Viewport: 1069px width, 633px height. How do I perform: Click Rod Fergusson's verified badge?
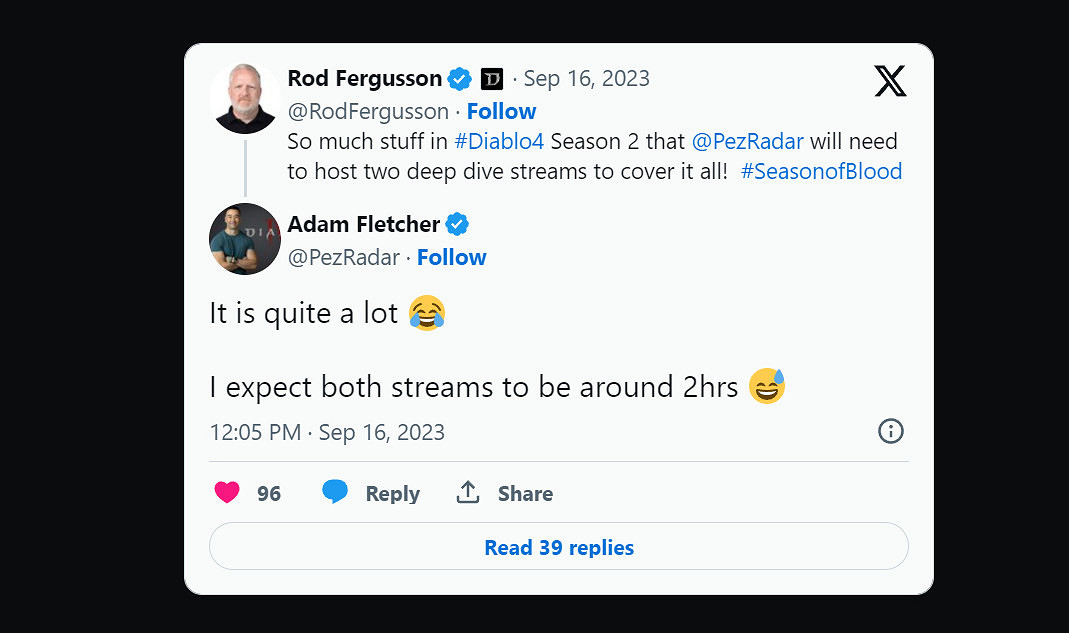click(x=459, y=79)
